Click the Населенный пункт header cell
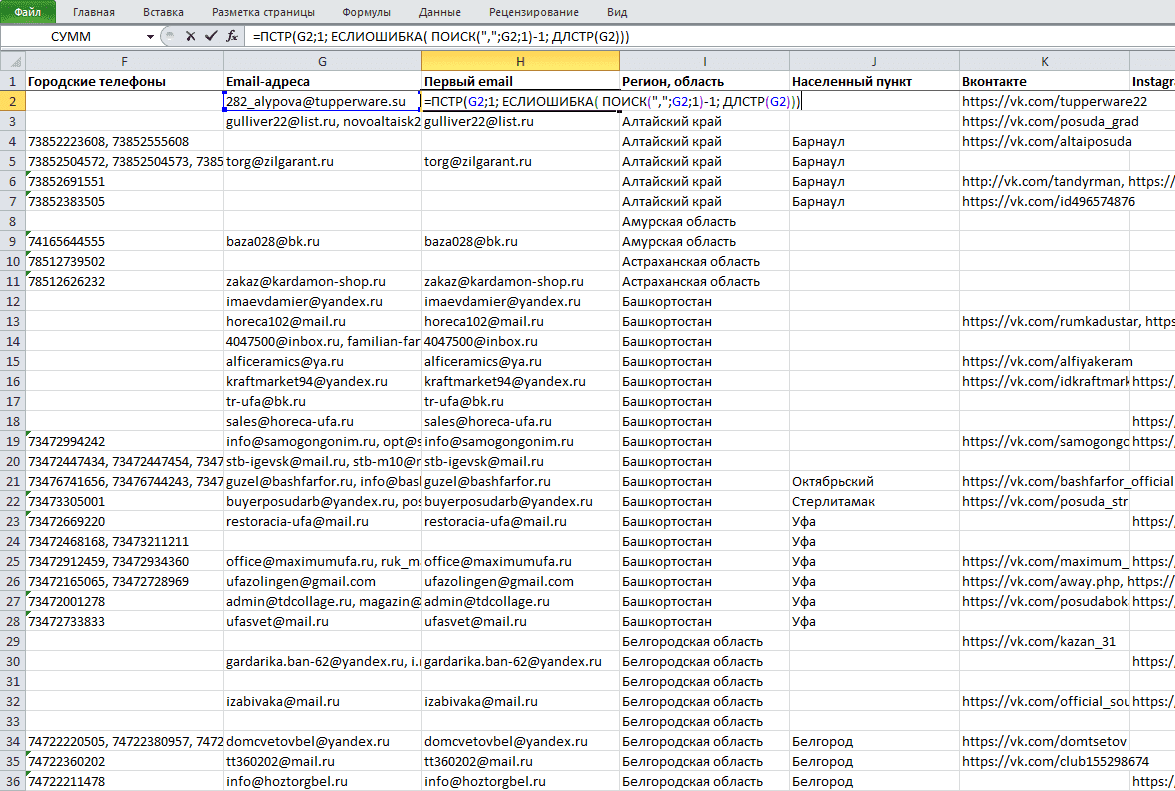Image resolution: width=1175 pixels, height=791 pixels. [x=874, y=82]
